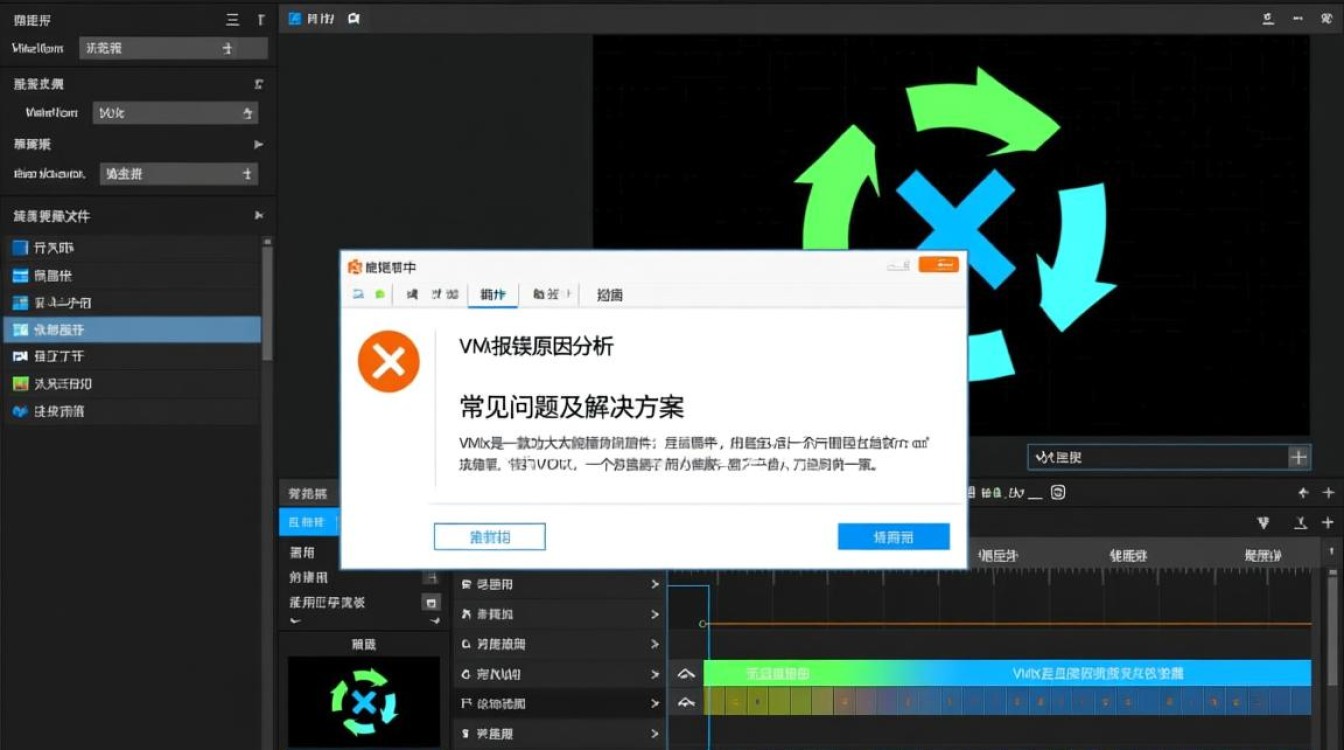This screenshot has height=750, width=1344.
Task: Expand the chevron on the green-blue clip track row
Action: [655, 674]
